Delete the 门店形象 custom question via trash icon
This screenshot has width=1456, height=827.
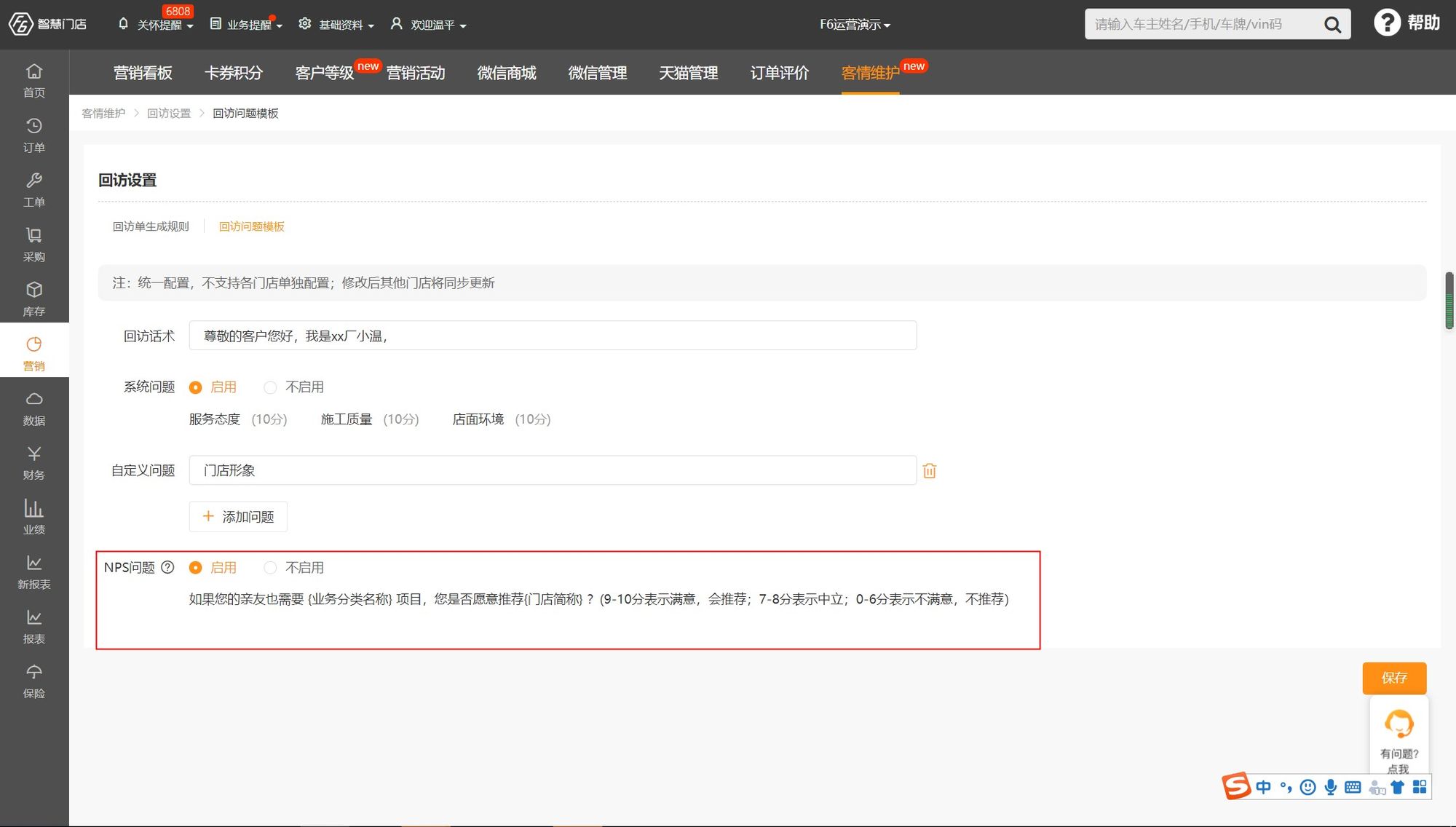click(930, 471)
